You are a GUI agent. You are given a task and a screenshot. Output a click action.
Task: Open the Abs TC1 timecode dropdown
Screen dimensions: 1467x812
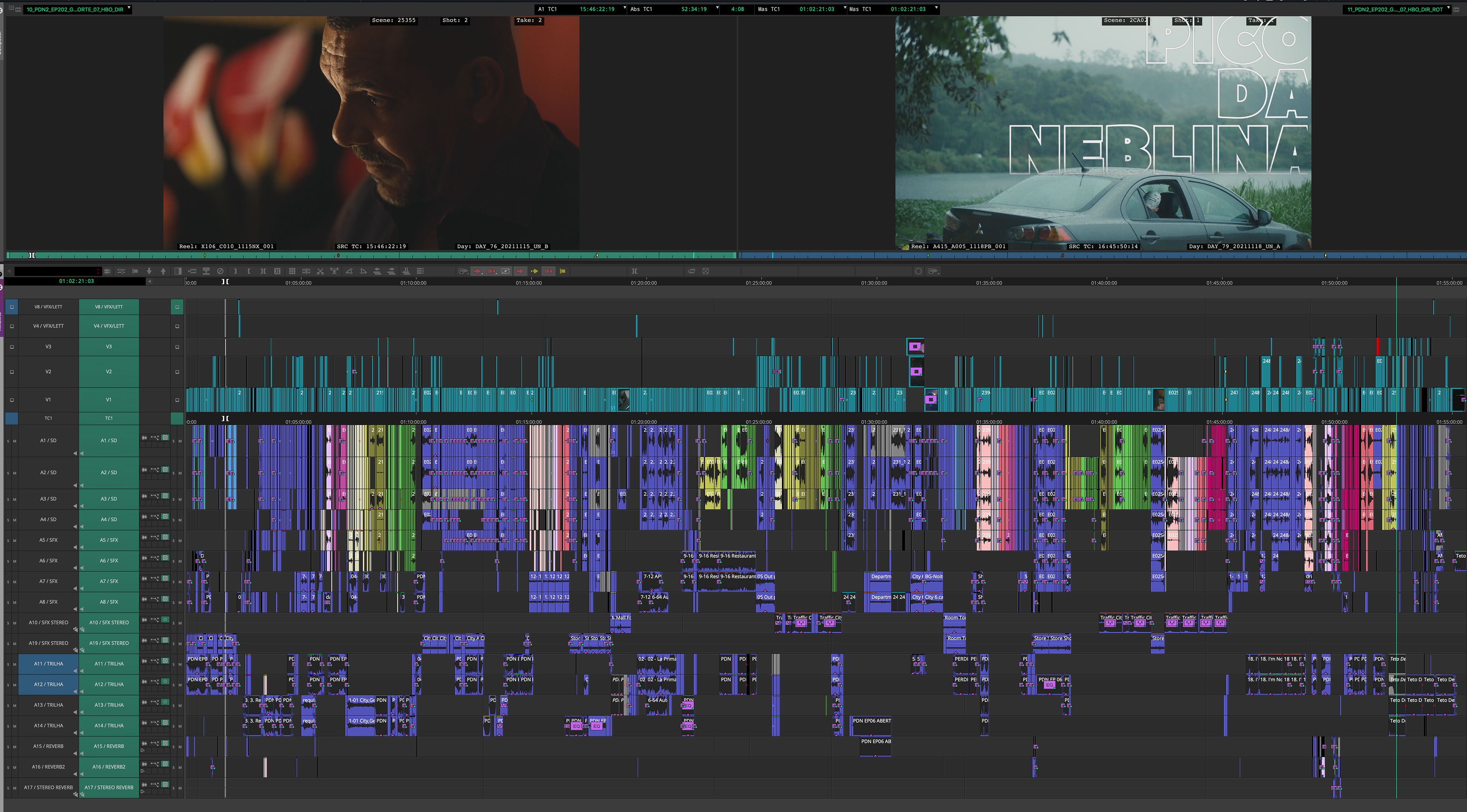pyautogui.click(x=717, y=8)
